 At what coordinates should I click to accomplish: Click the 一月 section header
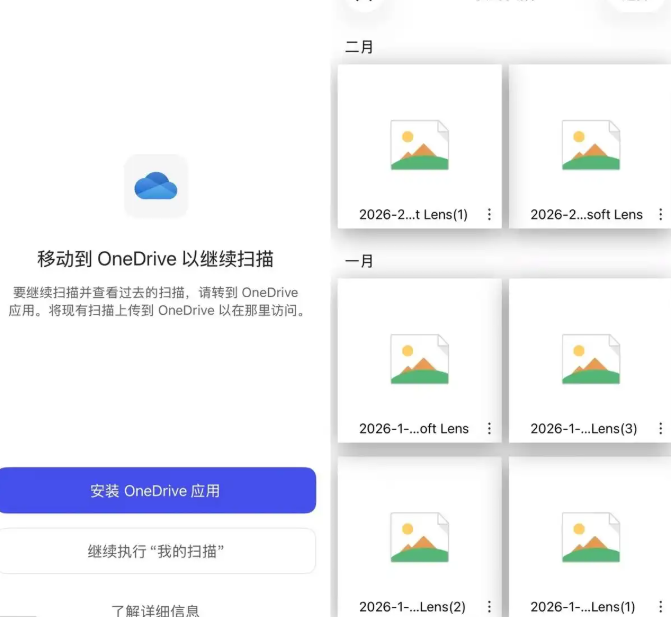point(359,261)
